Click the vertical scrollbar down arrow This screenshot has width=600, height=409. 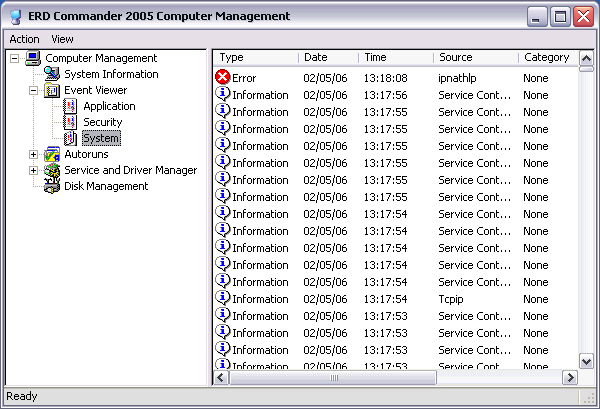(x=586, y=361)
